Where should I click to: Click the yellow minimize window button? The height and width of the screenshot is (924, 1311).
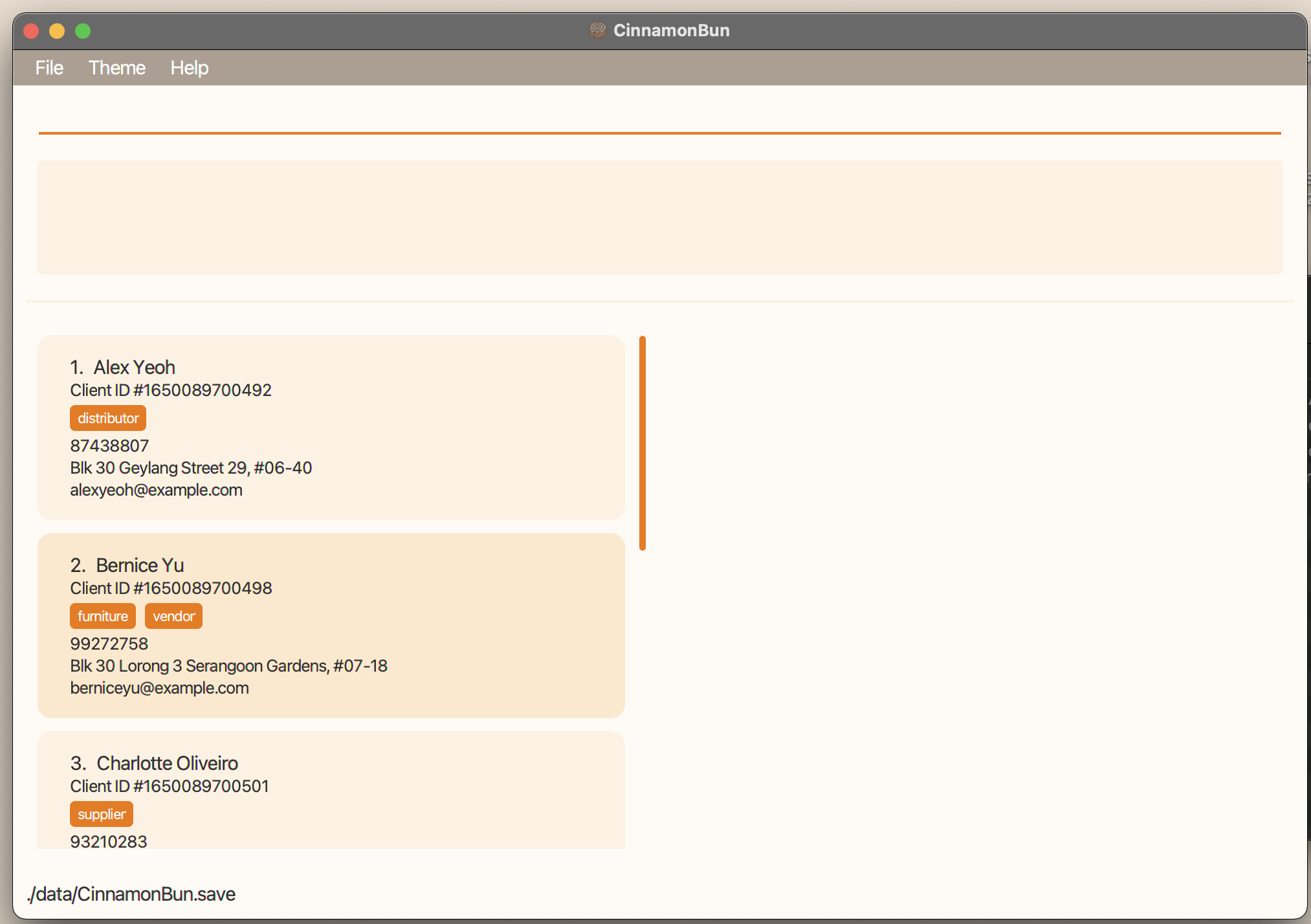57,31
